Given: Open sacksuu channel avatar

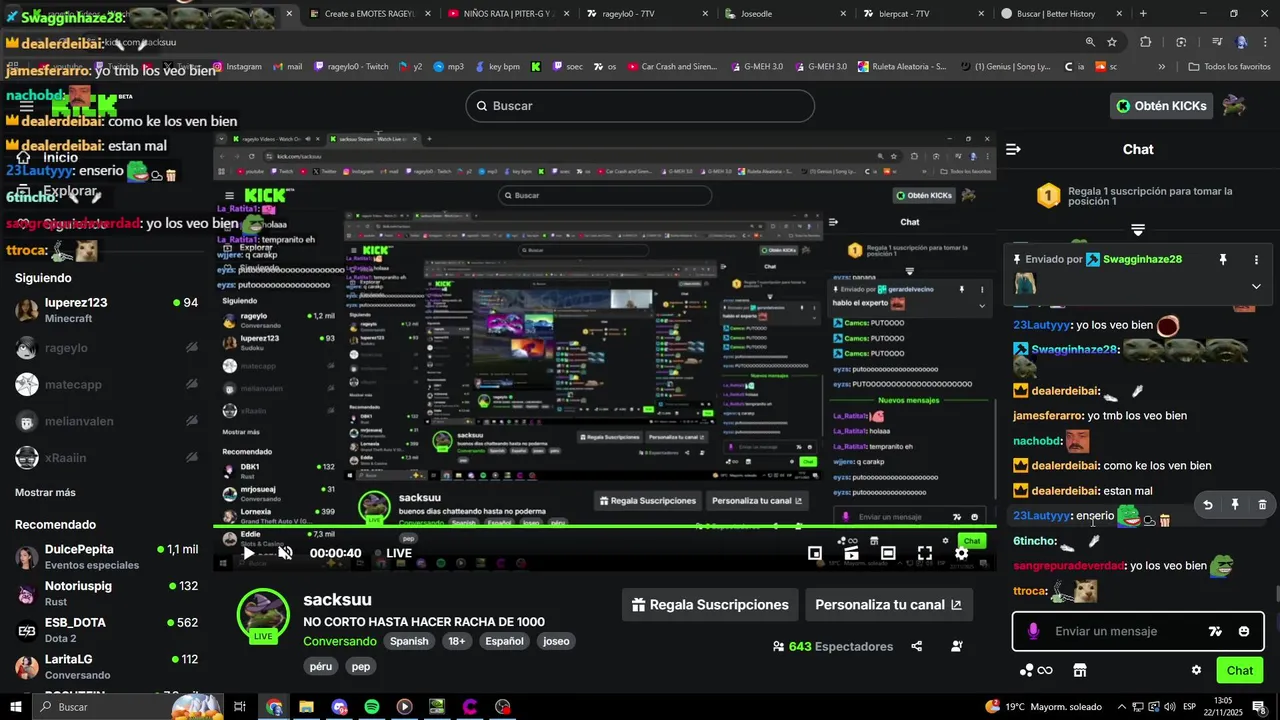Looking at the screenshot, I should pos(263,612).
